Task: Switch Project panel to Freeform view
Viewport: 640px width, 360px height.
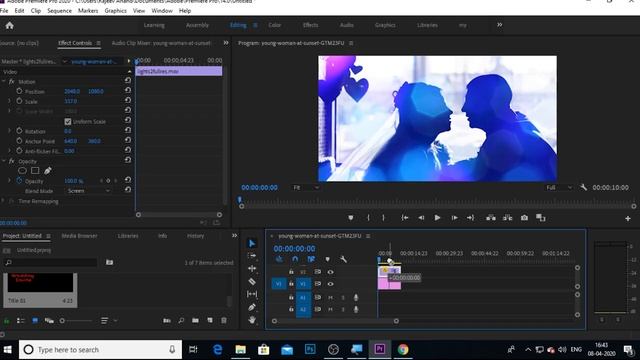Action: [x=49, y=321]
